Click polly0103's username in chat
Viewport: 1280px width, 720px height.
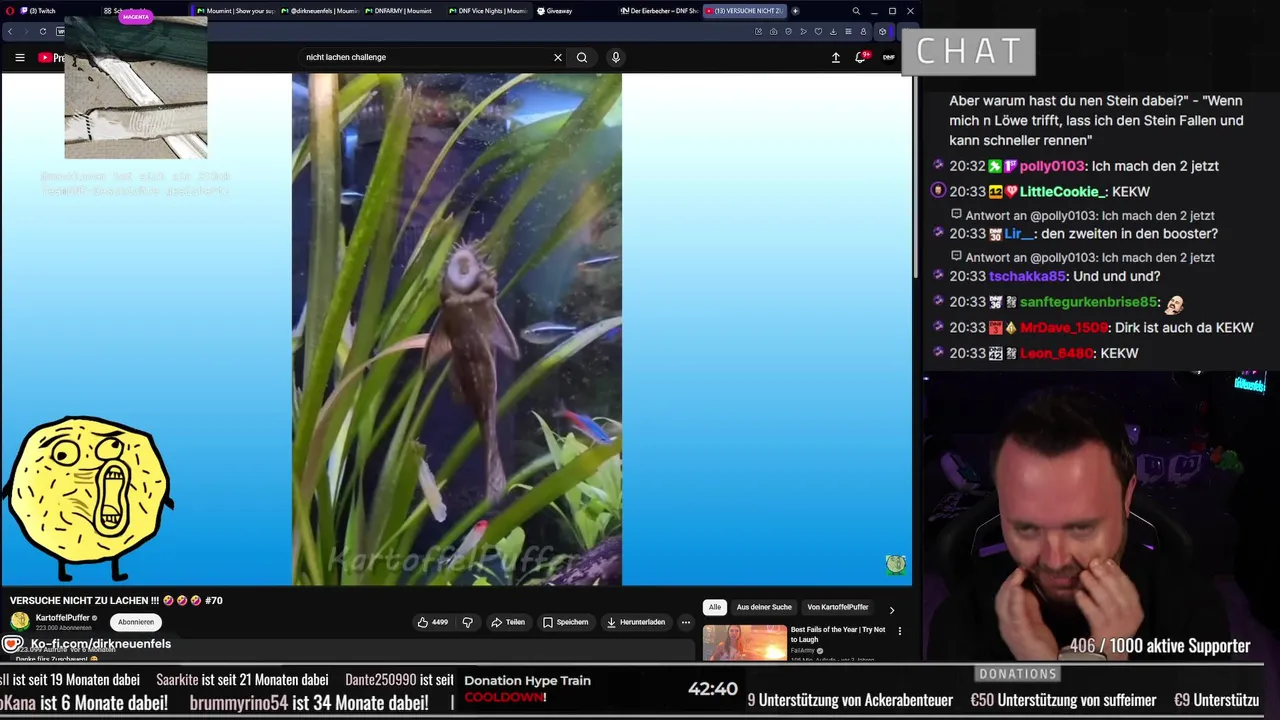pos(1052,166)
